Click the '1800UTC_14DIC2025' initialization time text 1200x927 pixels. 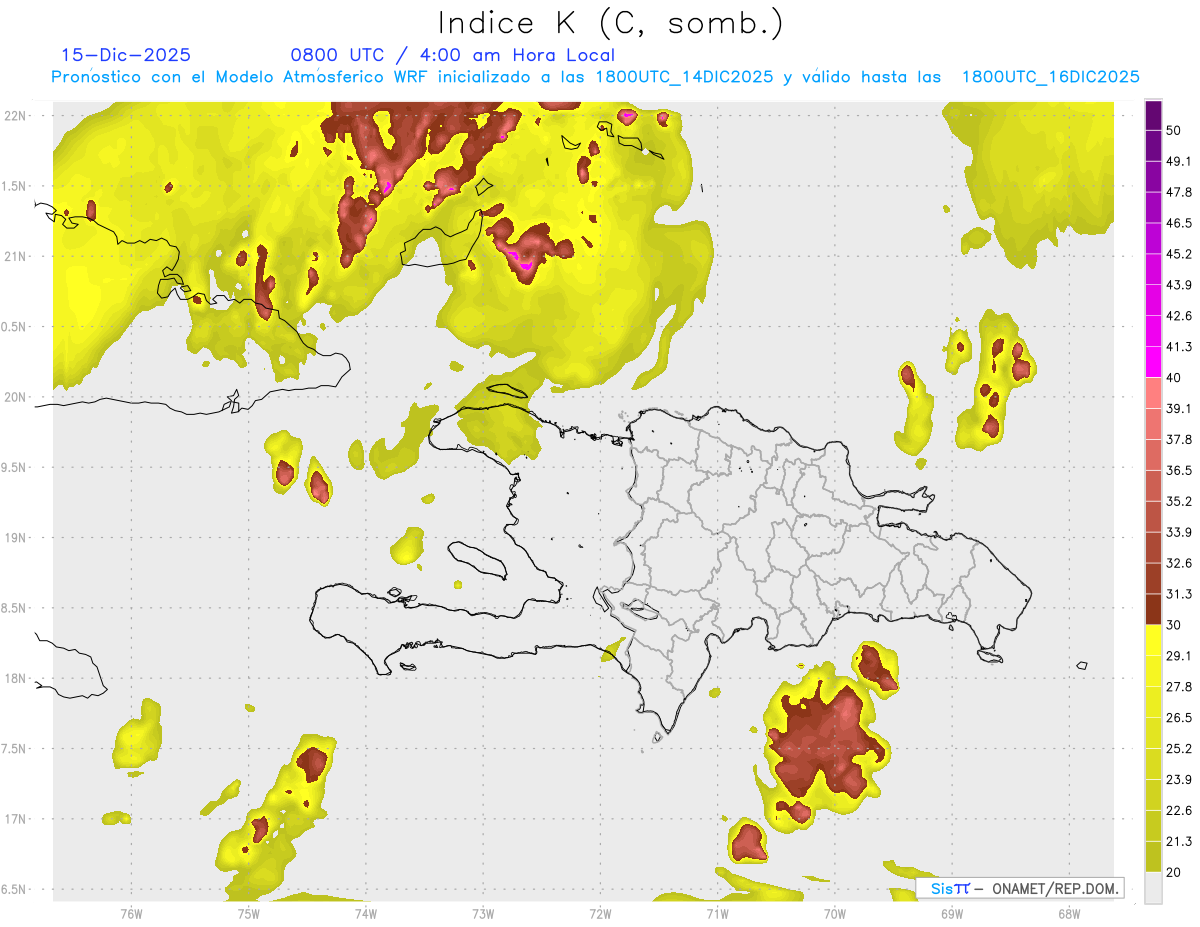pyautogui.click(x=684, y=77)
